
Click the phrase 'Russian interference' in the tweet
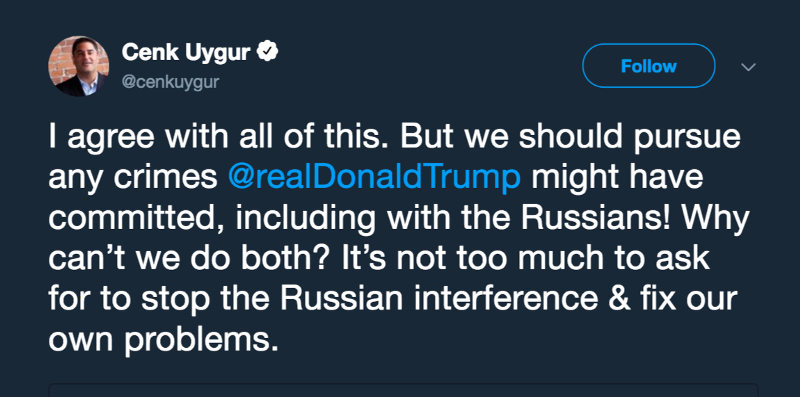pyautogui.click(x=439, y=298)
